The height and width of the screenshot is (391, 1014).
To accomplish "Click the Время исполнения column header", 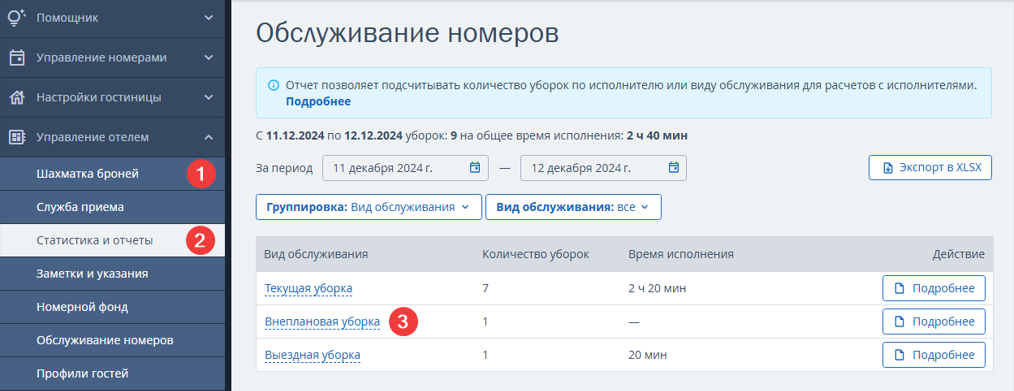I will click(x=681, y=254).
